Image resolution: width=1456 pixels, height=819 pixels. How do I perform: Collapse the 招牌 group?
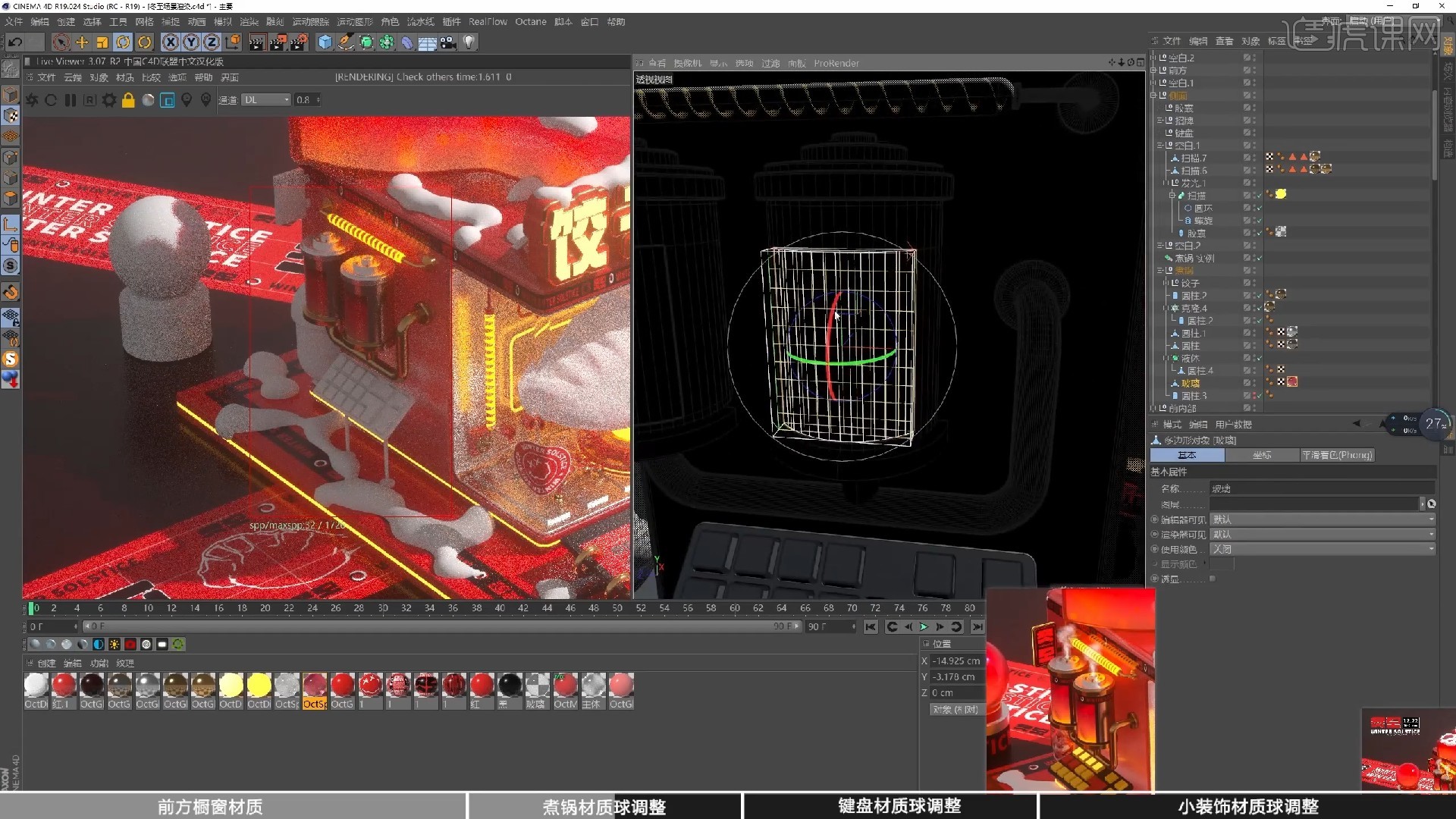pos(1160,121)
